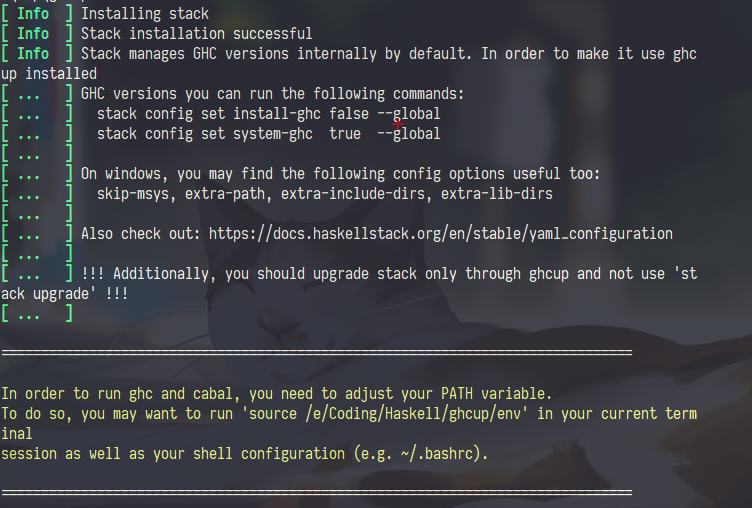This screenshot has width=752, height=508.
Task: Click 'stack config set system-ghc true' command
Action: [x=268, y=134]
